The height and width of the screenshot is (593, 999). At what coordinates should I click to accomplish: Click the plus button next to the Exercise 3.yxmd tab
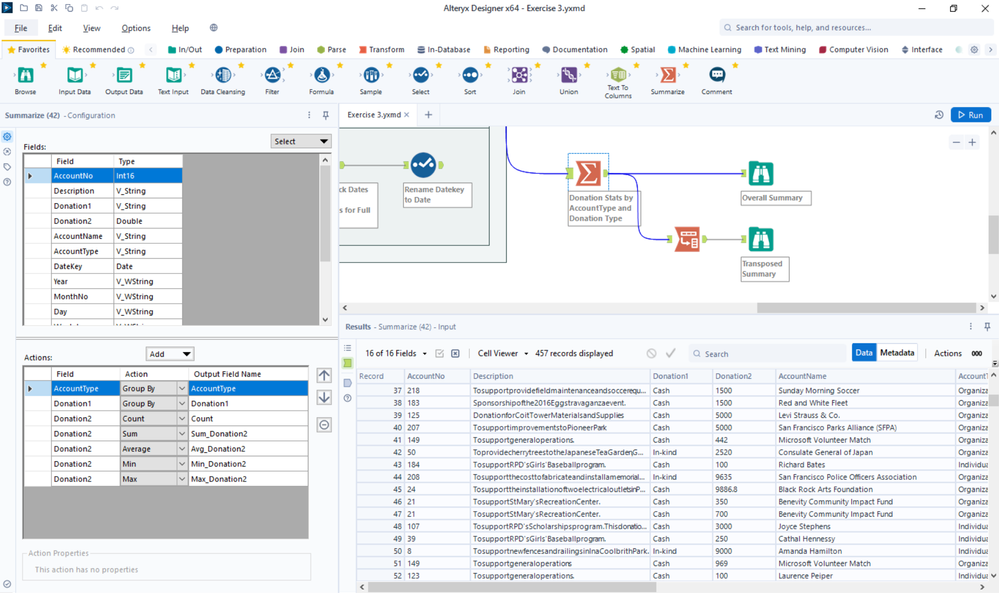[428, 114]
